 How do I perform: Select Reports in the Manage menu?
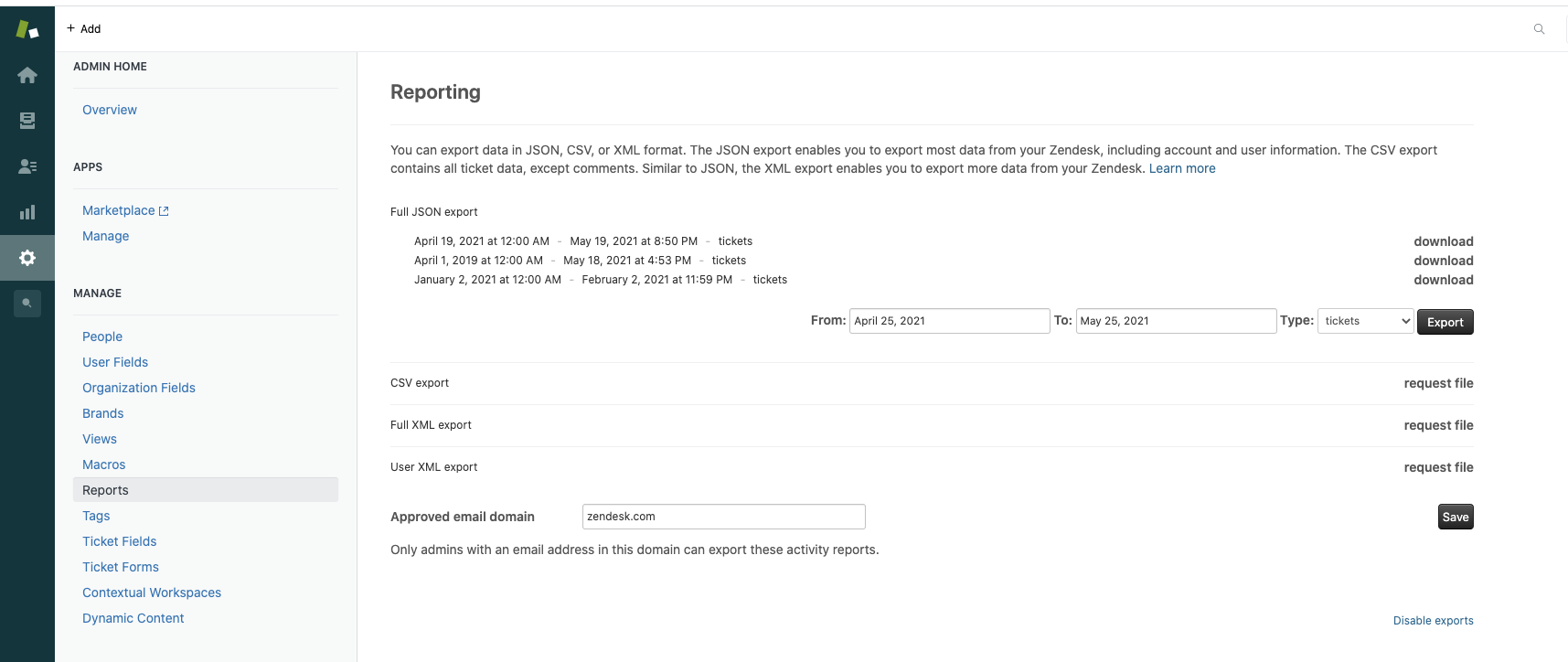(x=105, y=490)
